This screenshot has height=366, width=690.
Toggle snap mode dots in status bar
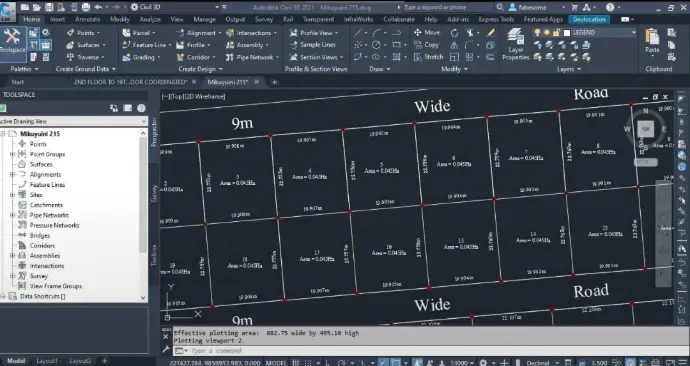(x=307, y=362)
